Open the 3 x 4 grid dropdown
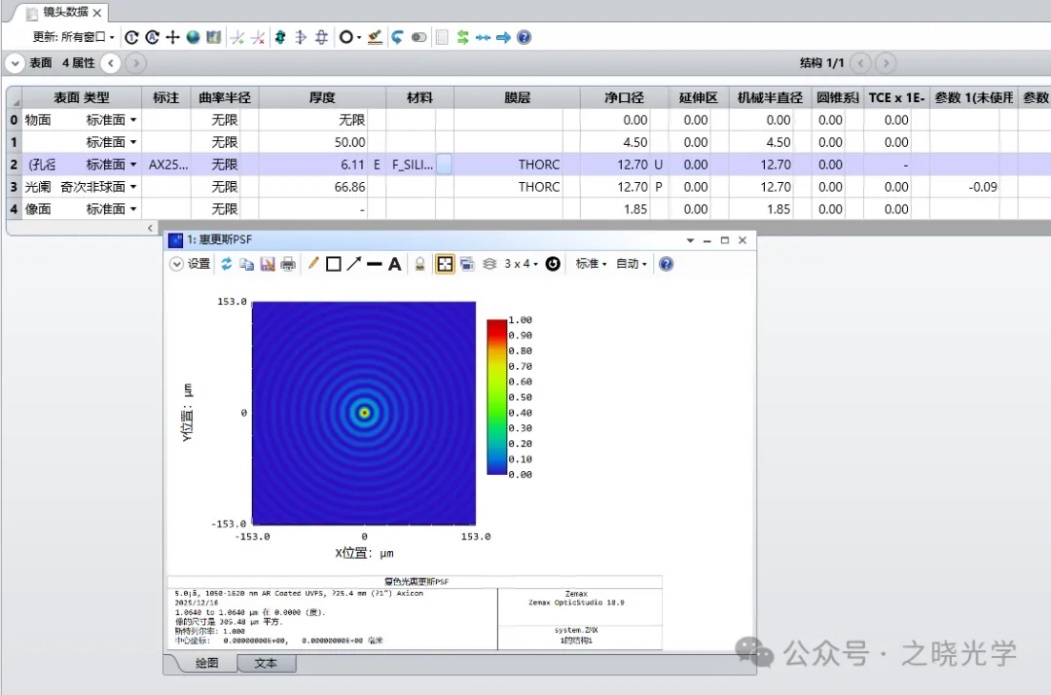The height and width of the screenshot is (695, 1051). pyautogui.click(x=521, y=264)
